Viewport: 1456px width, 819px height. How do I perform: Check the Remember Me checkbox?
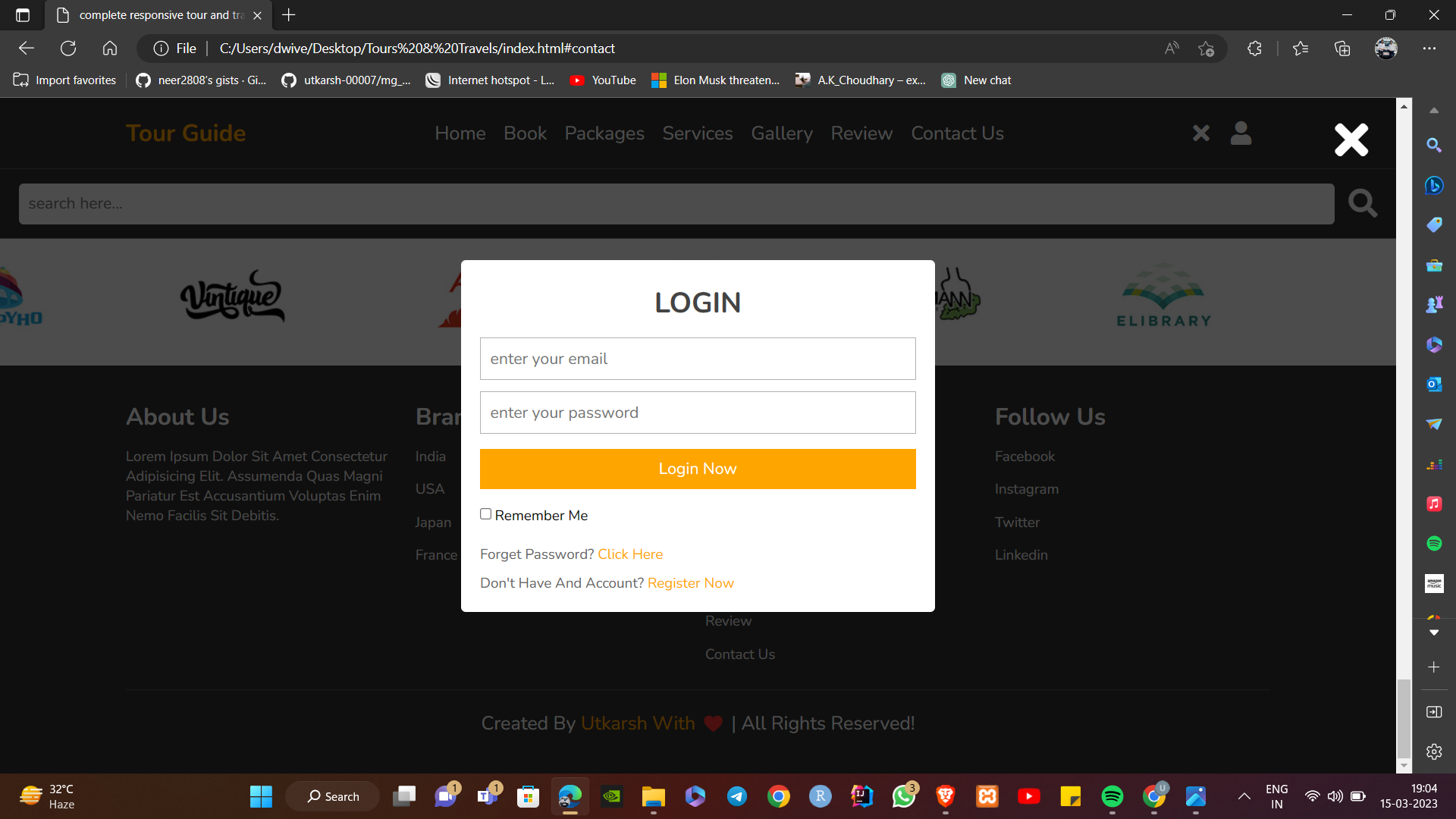click(485, 514)
